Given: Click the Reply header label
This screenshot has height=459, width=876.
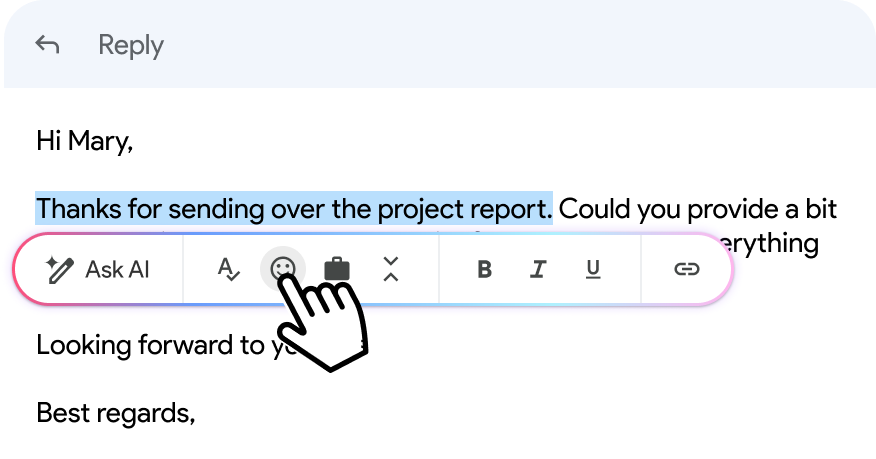Looking at the screenshot, I should (130, 46).
